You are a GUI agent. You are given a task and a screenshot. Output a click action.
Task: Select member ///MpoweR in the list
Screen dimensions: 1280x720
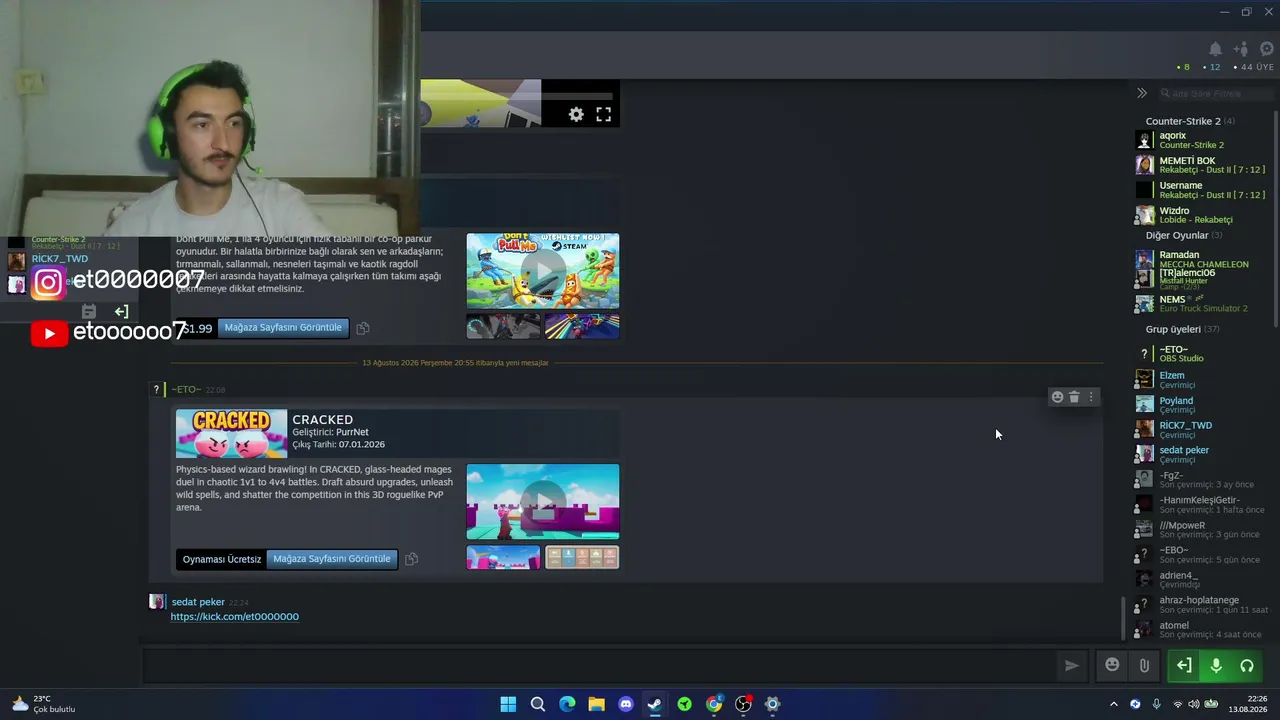[x=1204, y=530]
